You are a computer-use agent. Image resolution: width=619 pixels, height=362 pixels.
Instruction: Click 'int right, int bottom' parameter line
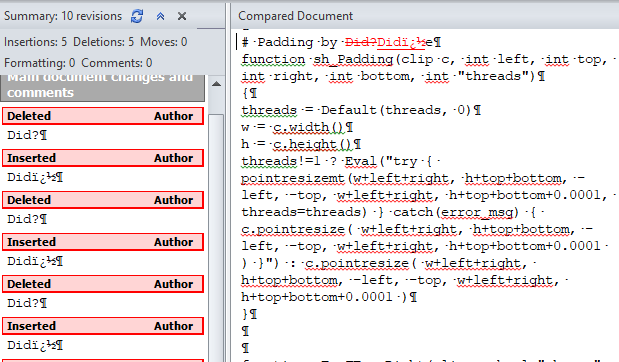(326, 76)
